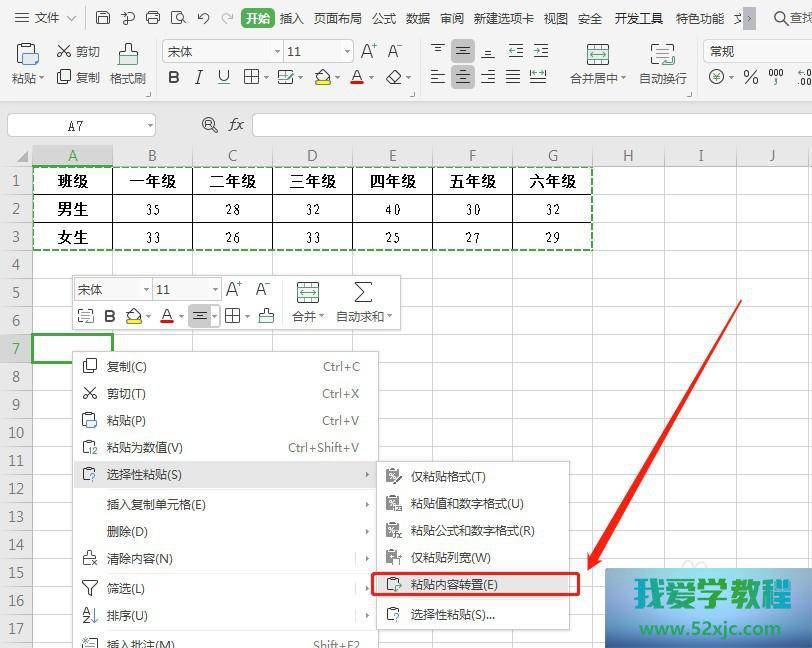Toggle Italic formatting in the ribbon
This screenshot has width=812, height=648.
tap(199, 77)
